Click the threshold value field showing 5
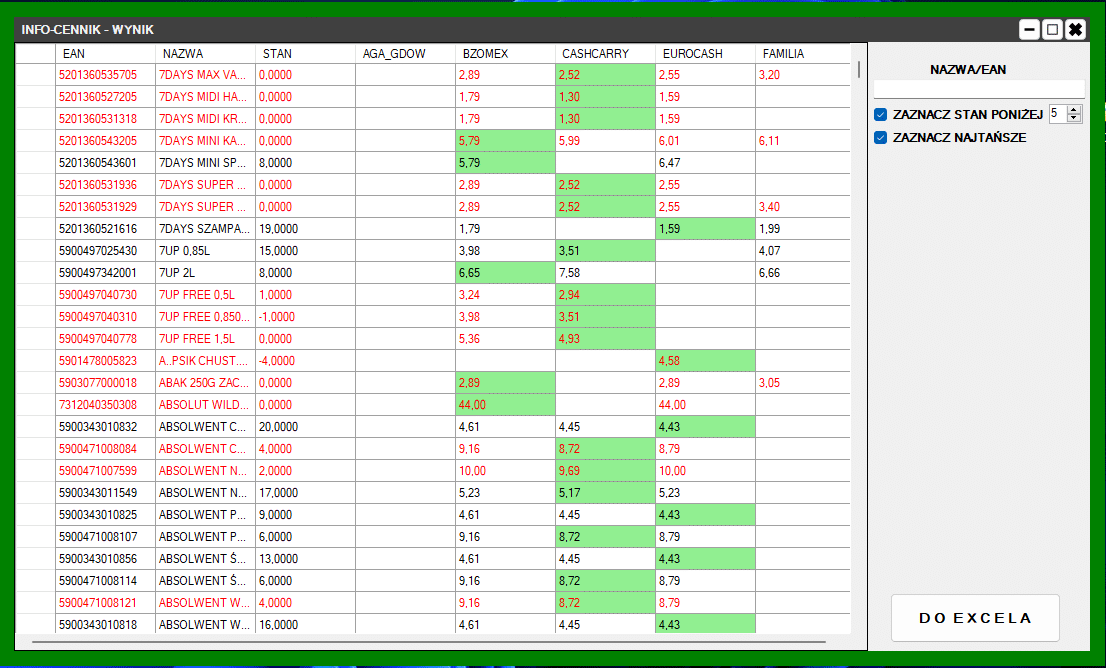 pyautogui.click(x=1058, y=114)
